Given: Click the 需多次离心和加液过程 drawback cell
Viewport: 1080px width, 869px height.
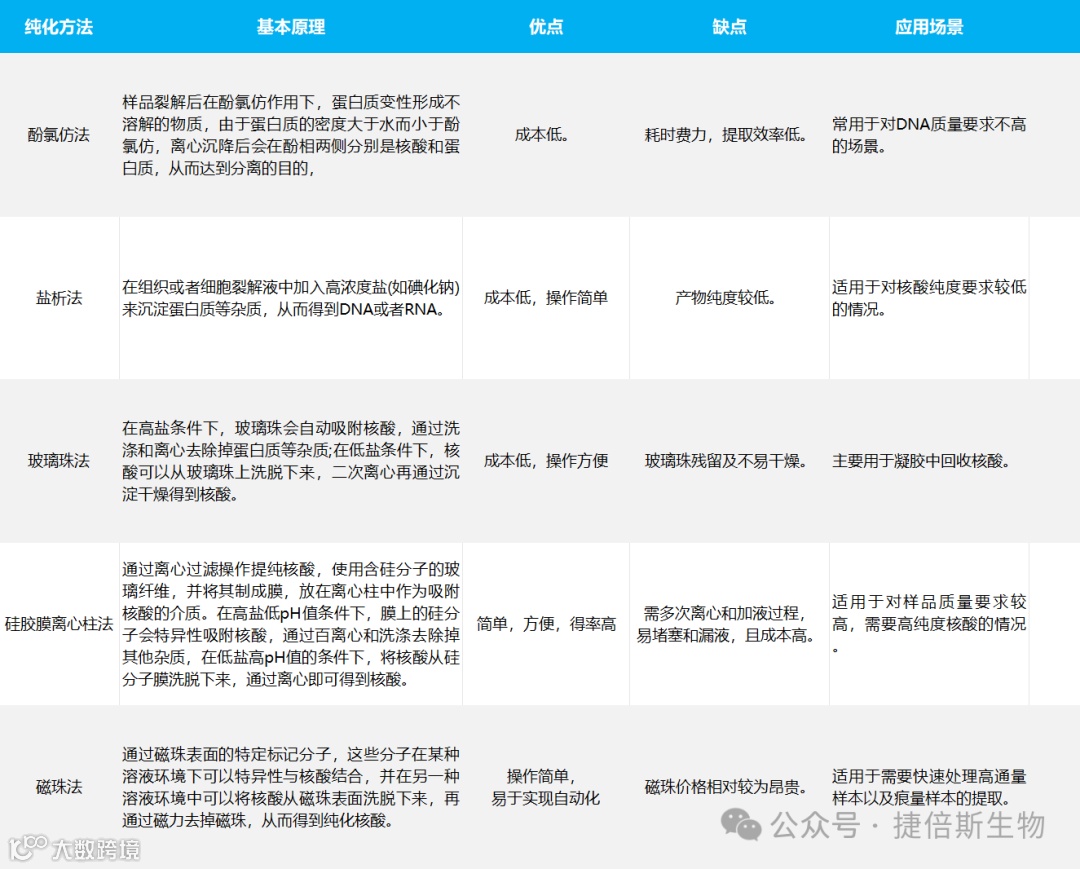Looking at the screenshot, I should coord(727,624).
